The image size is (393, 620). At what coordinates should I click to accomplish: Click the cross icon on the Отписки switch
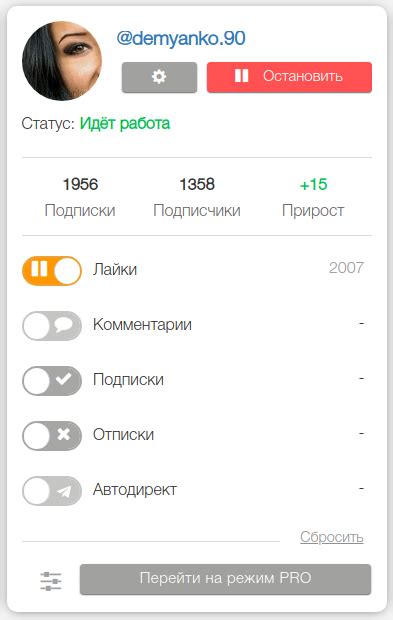point(63,435)
